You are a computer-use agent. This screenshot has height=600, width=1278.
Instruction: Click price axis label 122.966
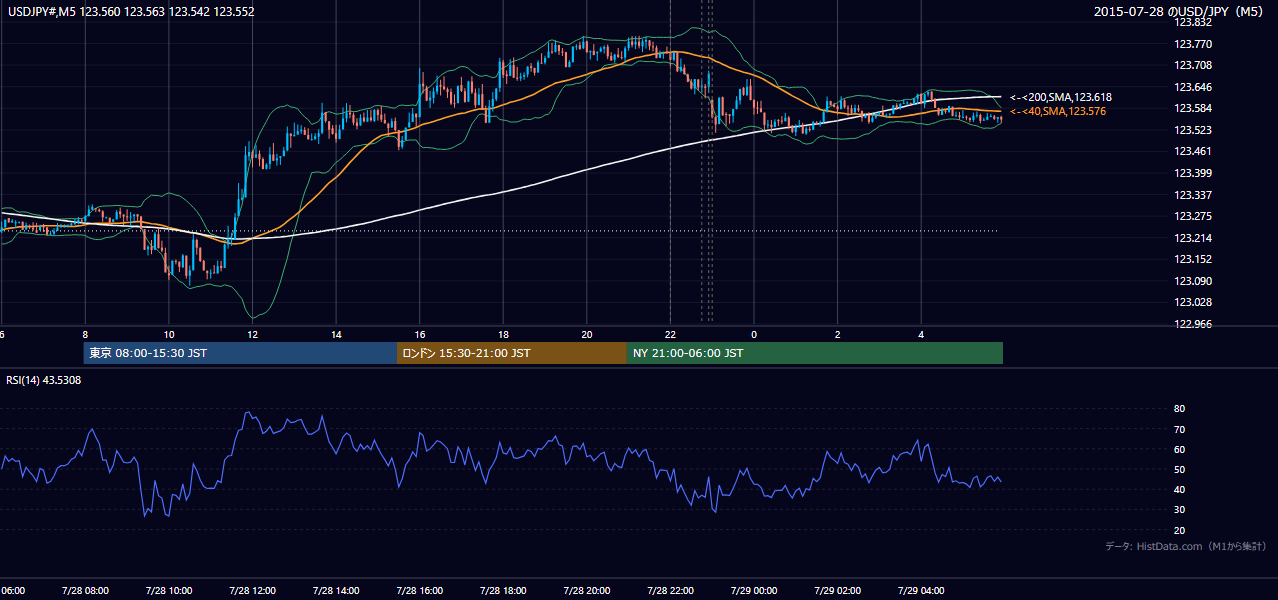pos(1193,324)
